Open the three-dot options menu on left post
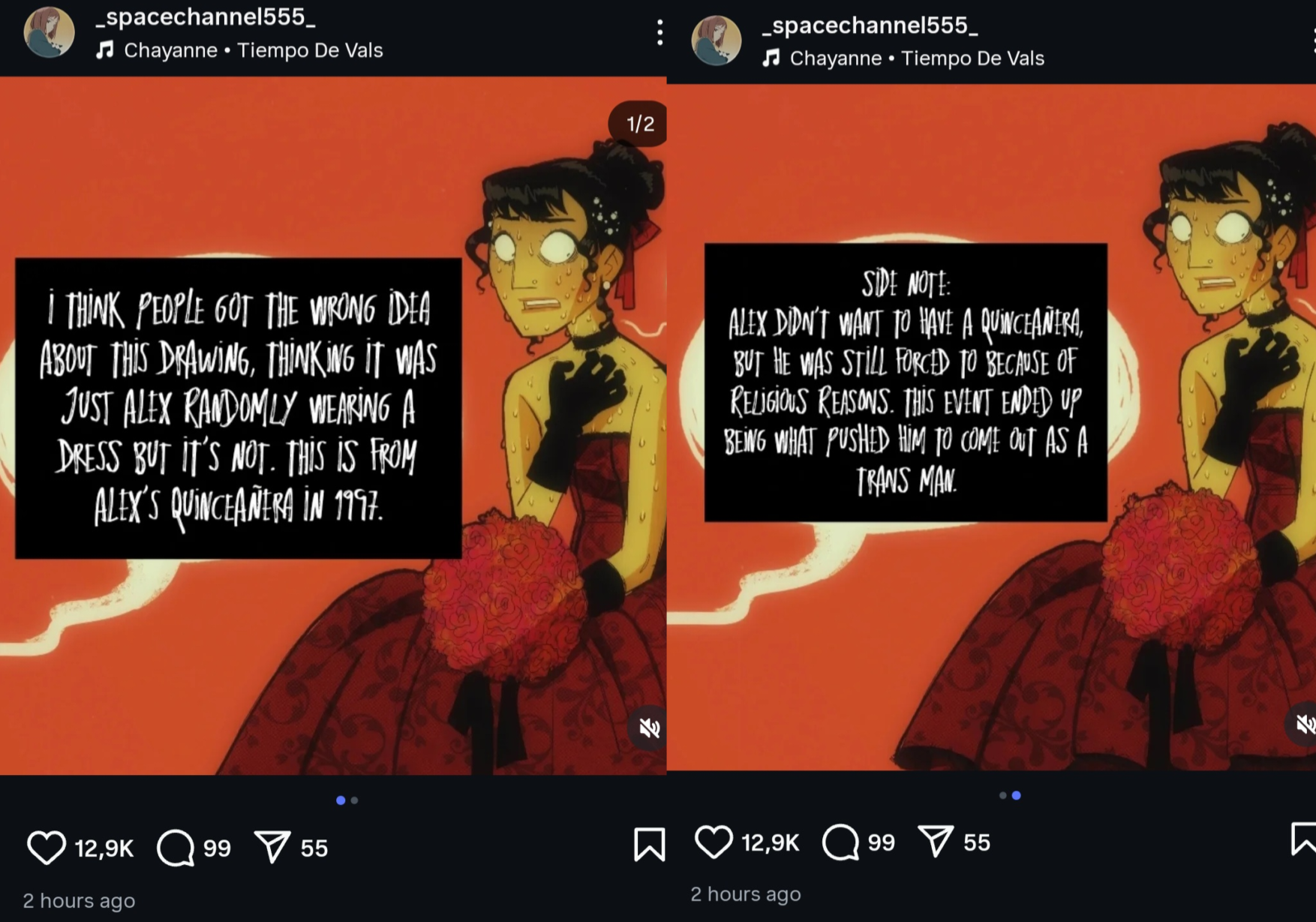The image size is (1316, 922). coord(660,33)
